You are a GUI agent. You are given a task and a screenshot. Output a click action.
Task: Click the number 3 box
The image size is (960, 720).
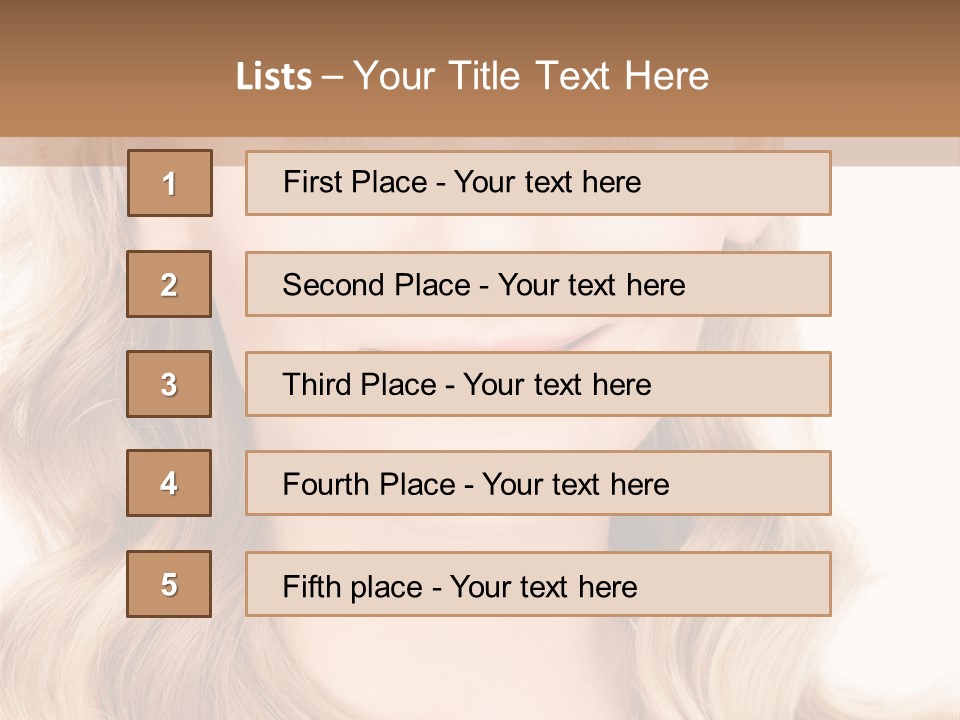[x=169, y=384]
